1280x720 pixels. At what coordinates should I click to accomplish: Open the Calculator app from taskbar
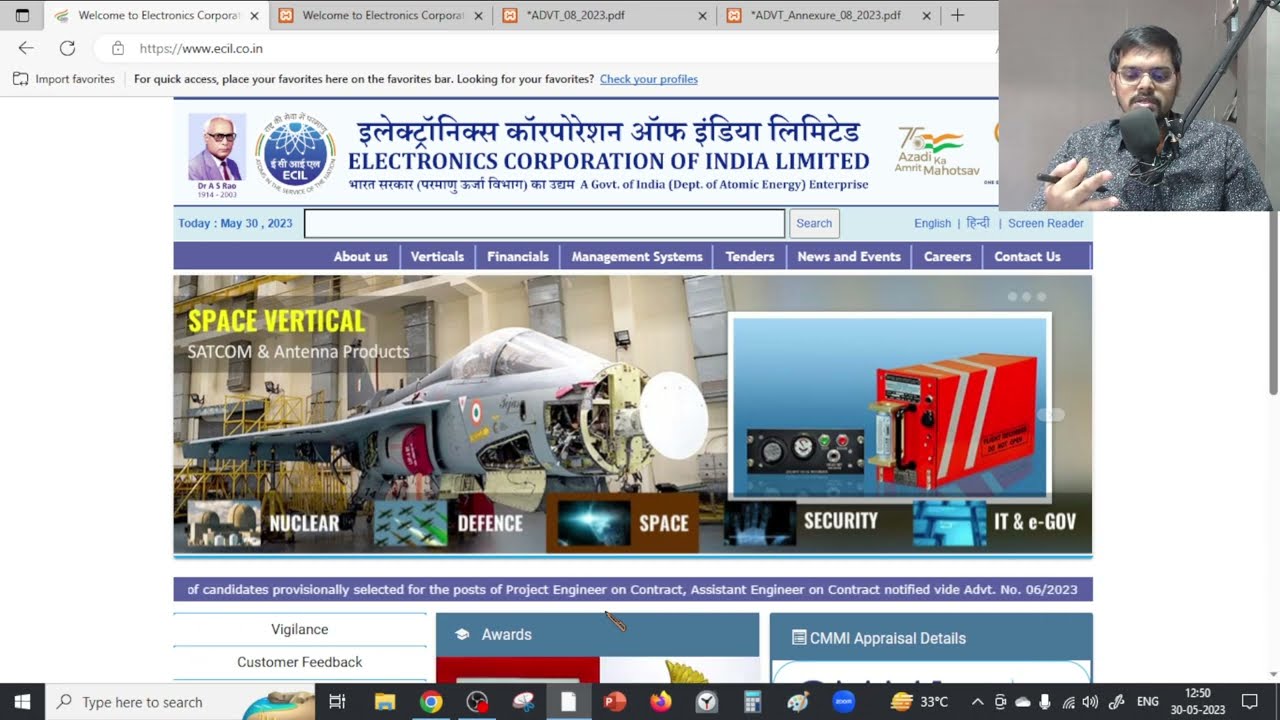click(752, 702)
